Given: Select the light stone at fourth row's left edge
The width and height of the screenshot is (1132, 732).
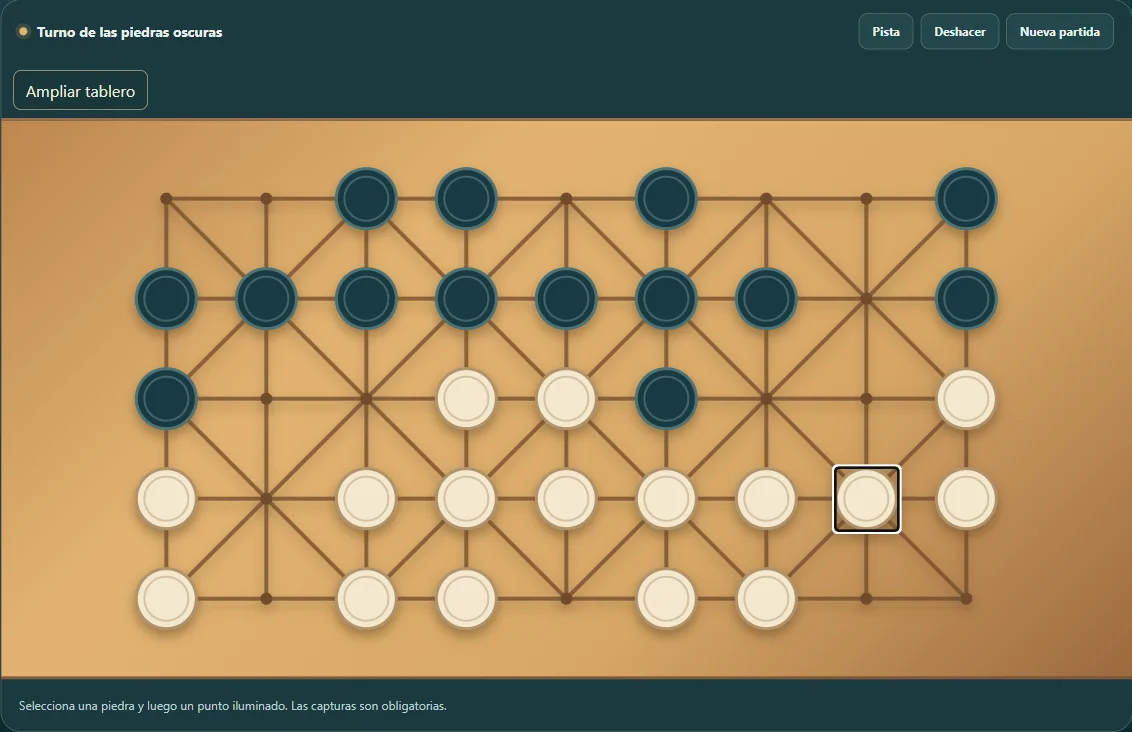Looking at the screenshot, I should click(166, 499).
